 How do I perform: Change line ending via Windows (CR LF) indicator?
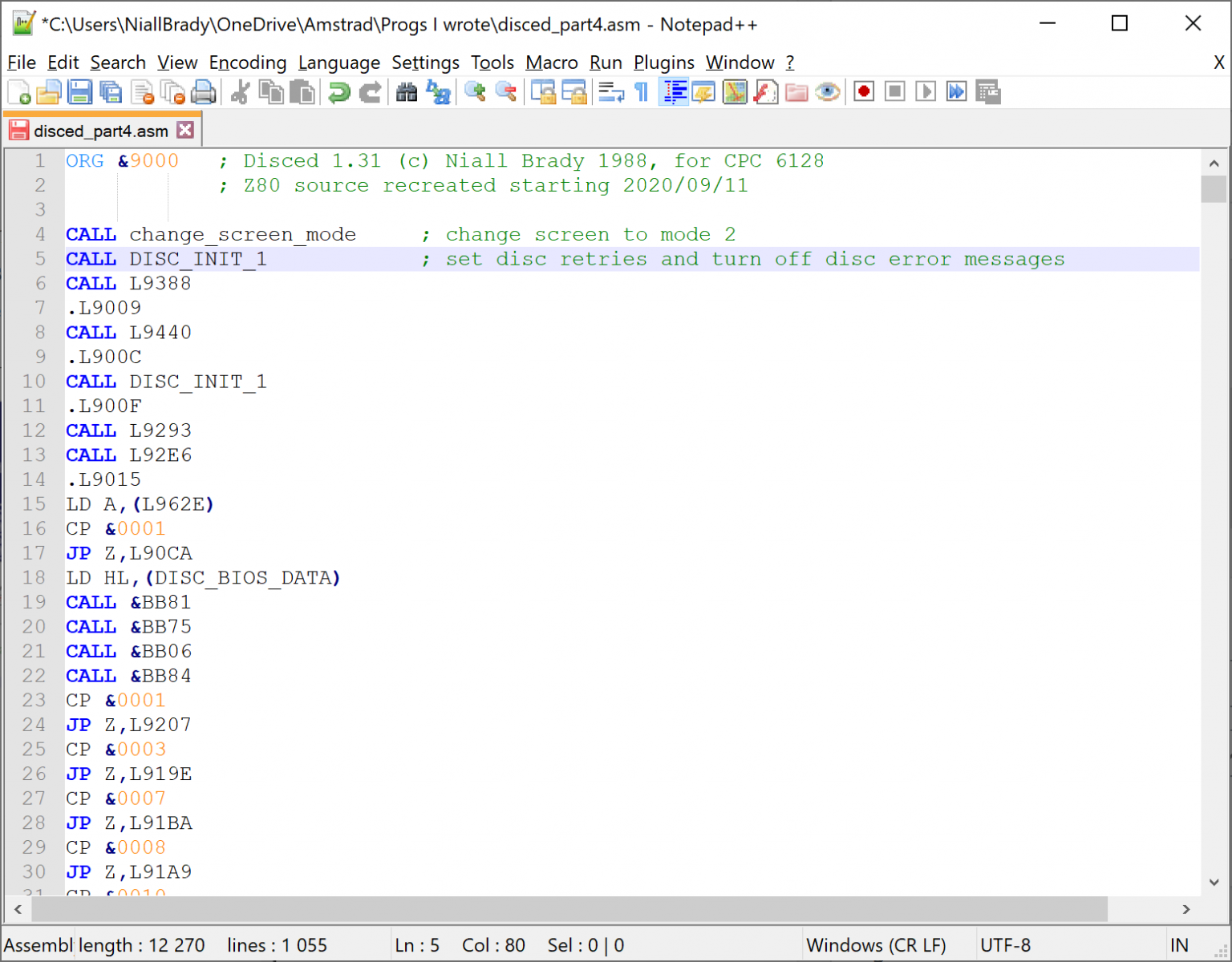(877, 945)
